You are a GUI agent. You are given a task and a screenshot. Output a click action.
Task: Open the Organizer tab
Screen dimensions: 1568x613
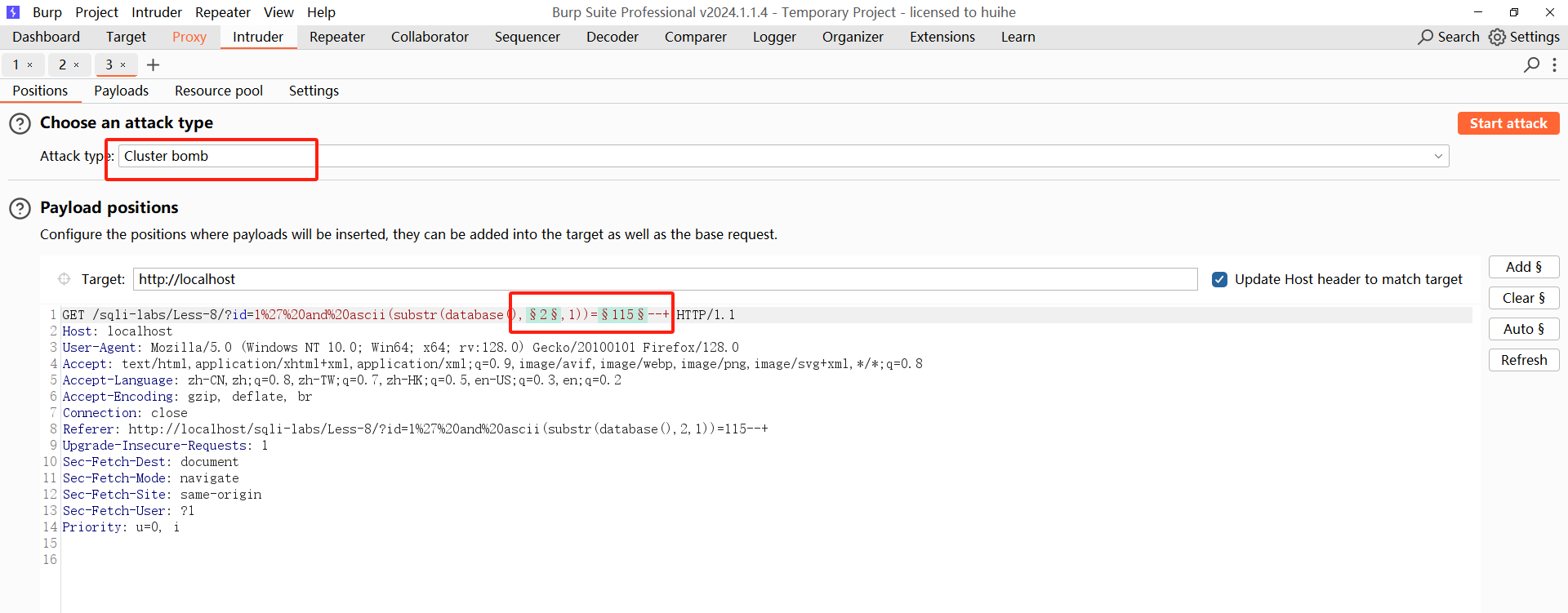pos(853,37)
